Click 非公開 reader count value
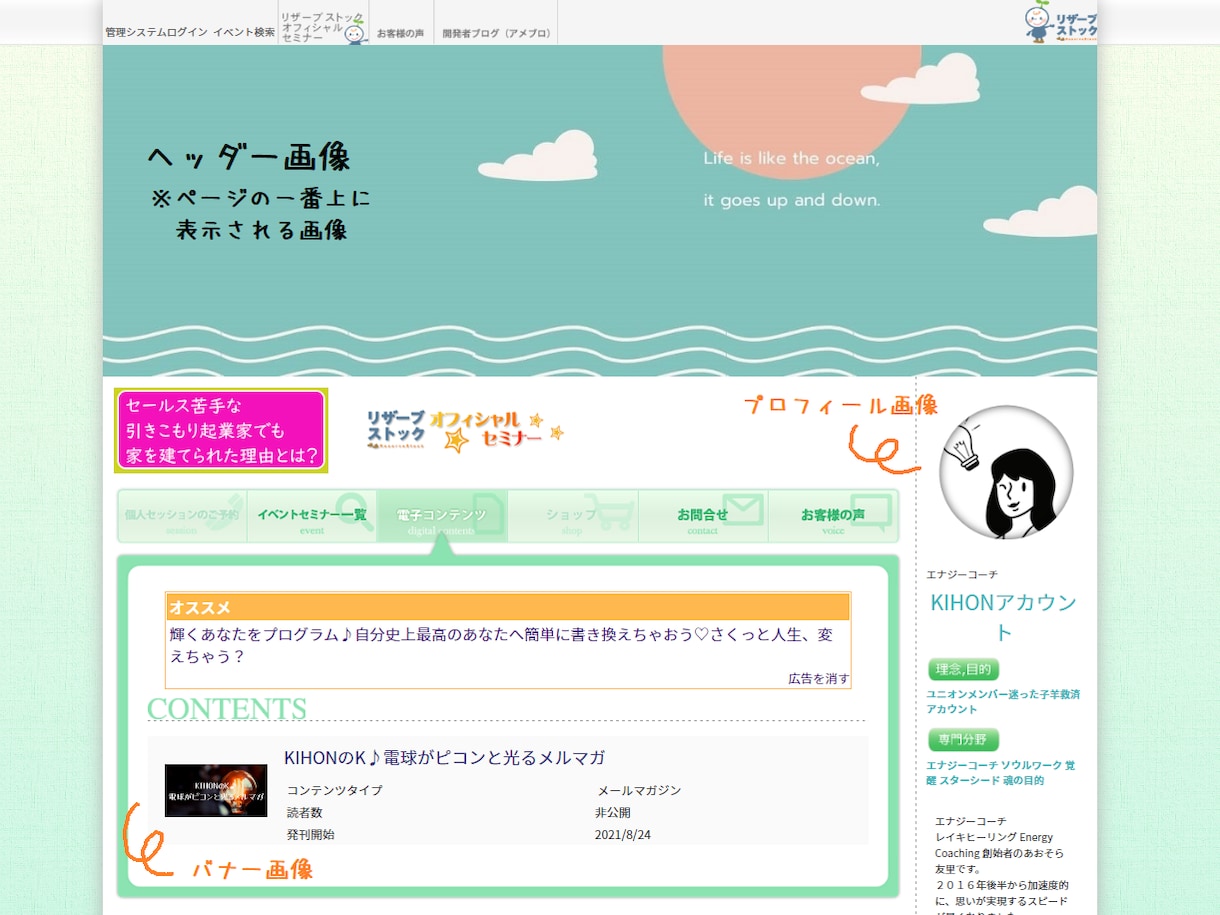Viewport: 1220px width, 915px height. 613,812
